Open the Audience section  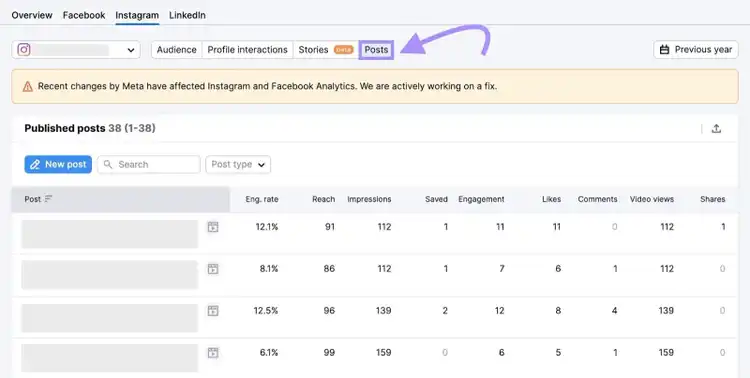[x=176, y=50]
